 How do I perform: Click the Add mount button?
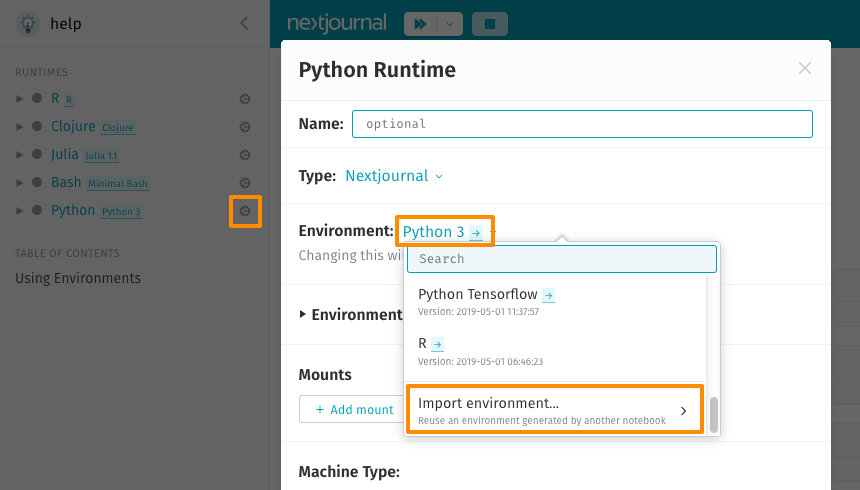pyautogui.click(x=355, y=409)
